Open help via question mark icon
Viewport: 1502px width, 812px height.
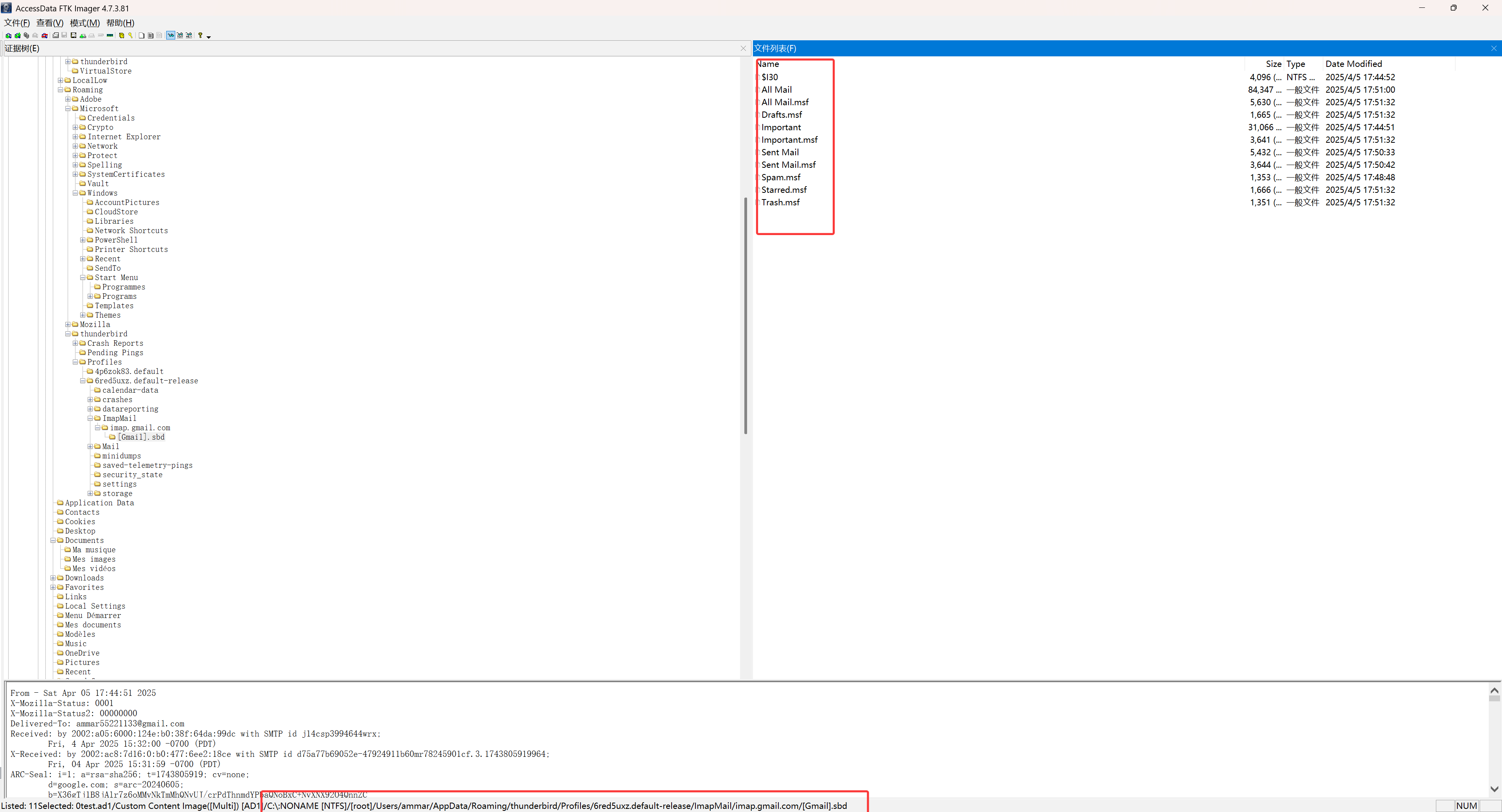click(x=200, y=36)
